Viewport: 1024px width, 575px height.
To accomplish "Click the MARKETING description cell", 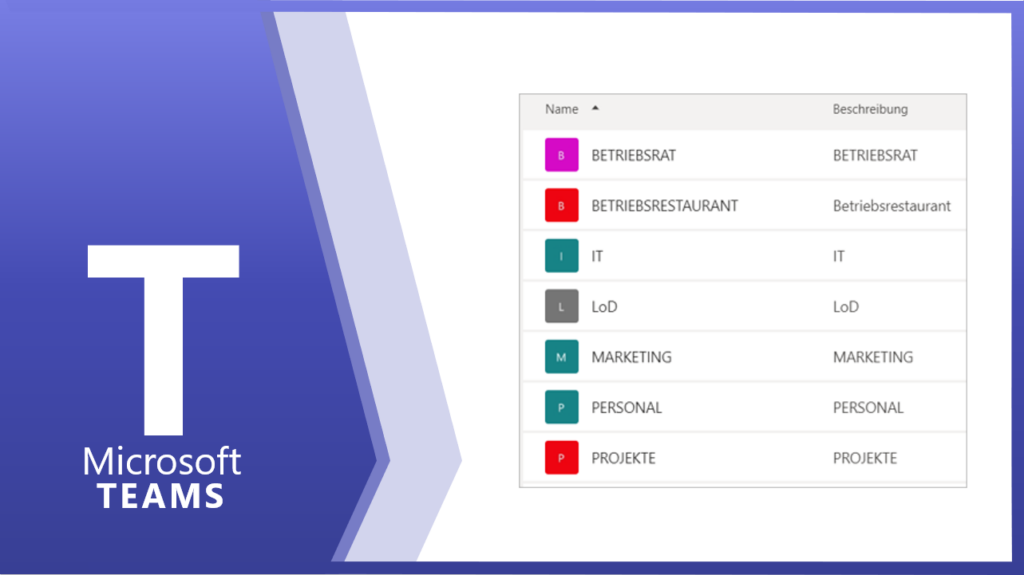I will tap(873, 357).
